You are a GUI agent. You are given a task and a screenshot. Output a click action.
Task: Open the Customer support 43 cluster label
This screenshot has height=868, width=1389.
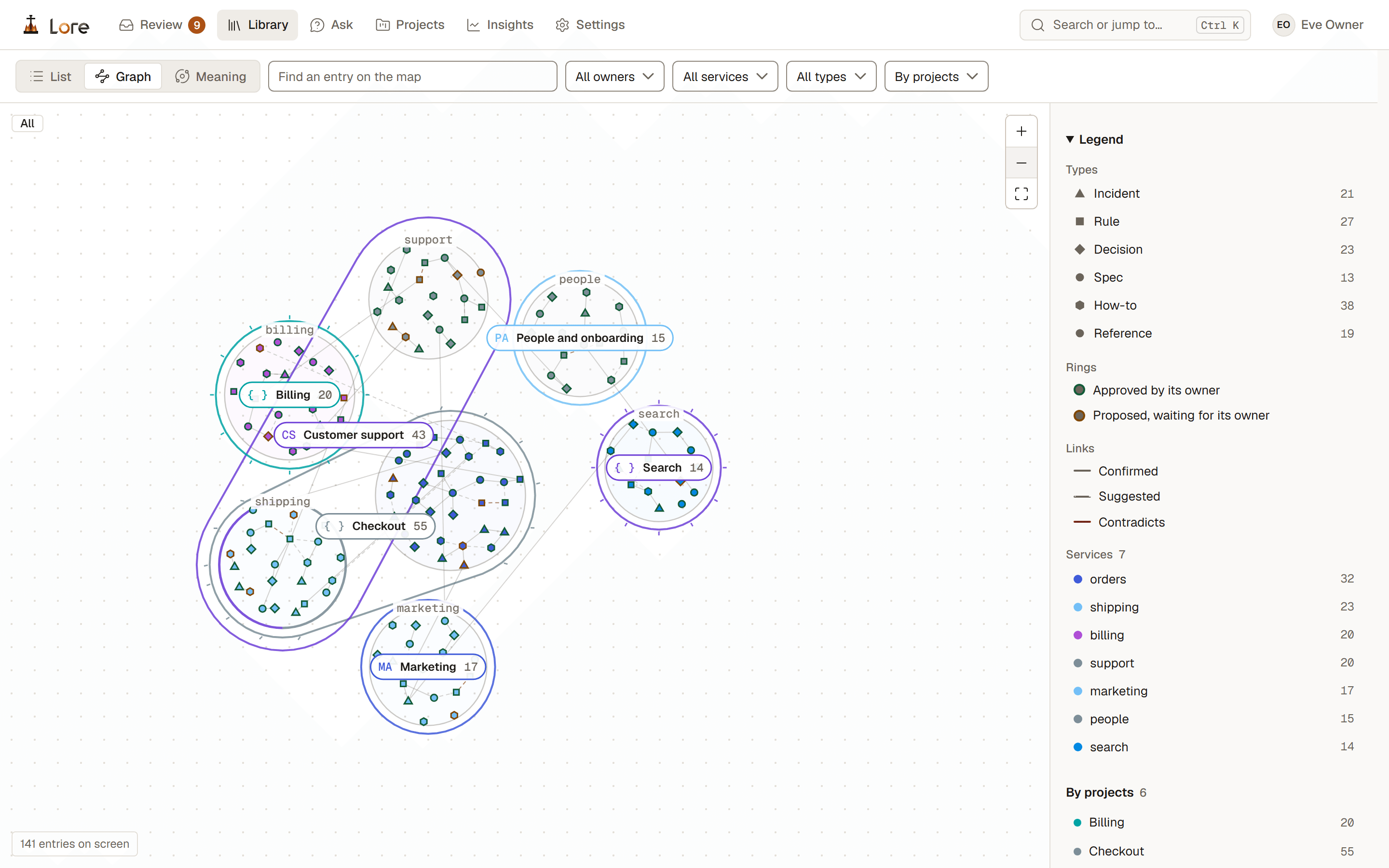coord(354,435)
